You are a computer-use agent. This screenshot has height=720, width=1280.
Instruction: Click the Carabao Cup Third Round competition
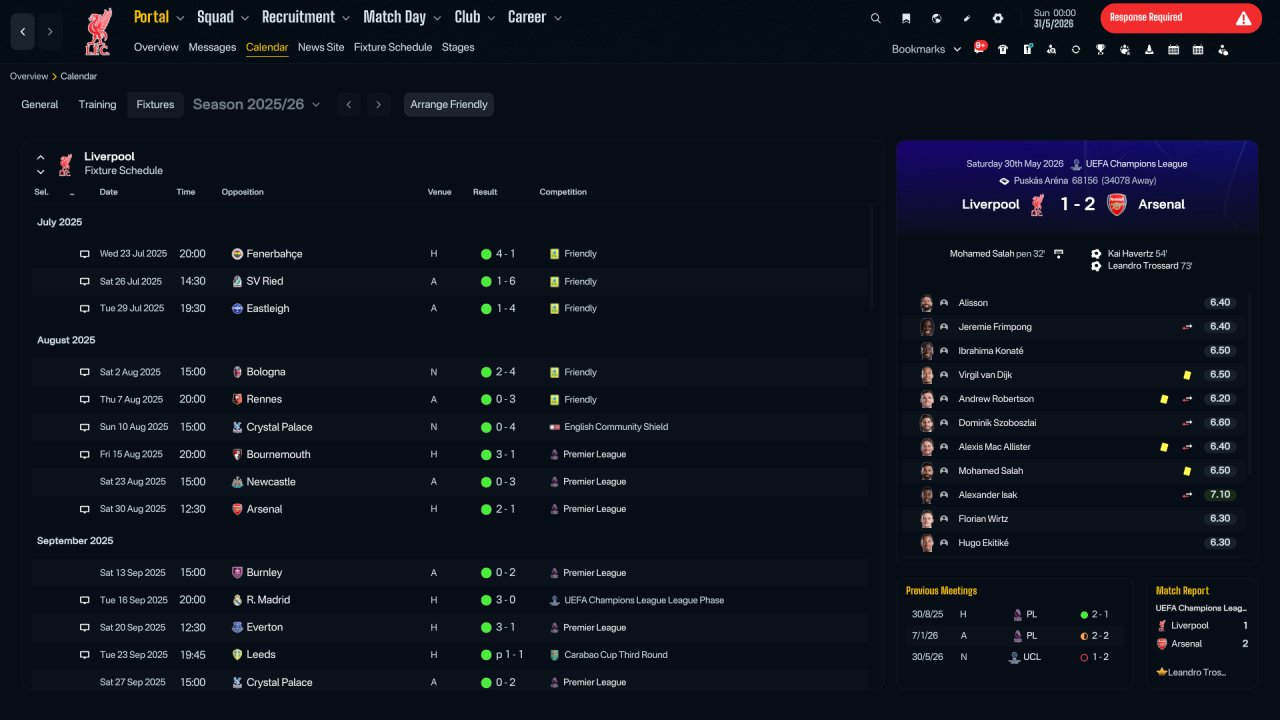coord(615,655)
